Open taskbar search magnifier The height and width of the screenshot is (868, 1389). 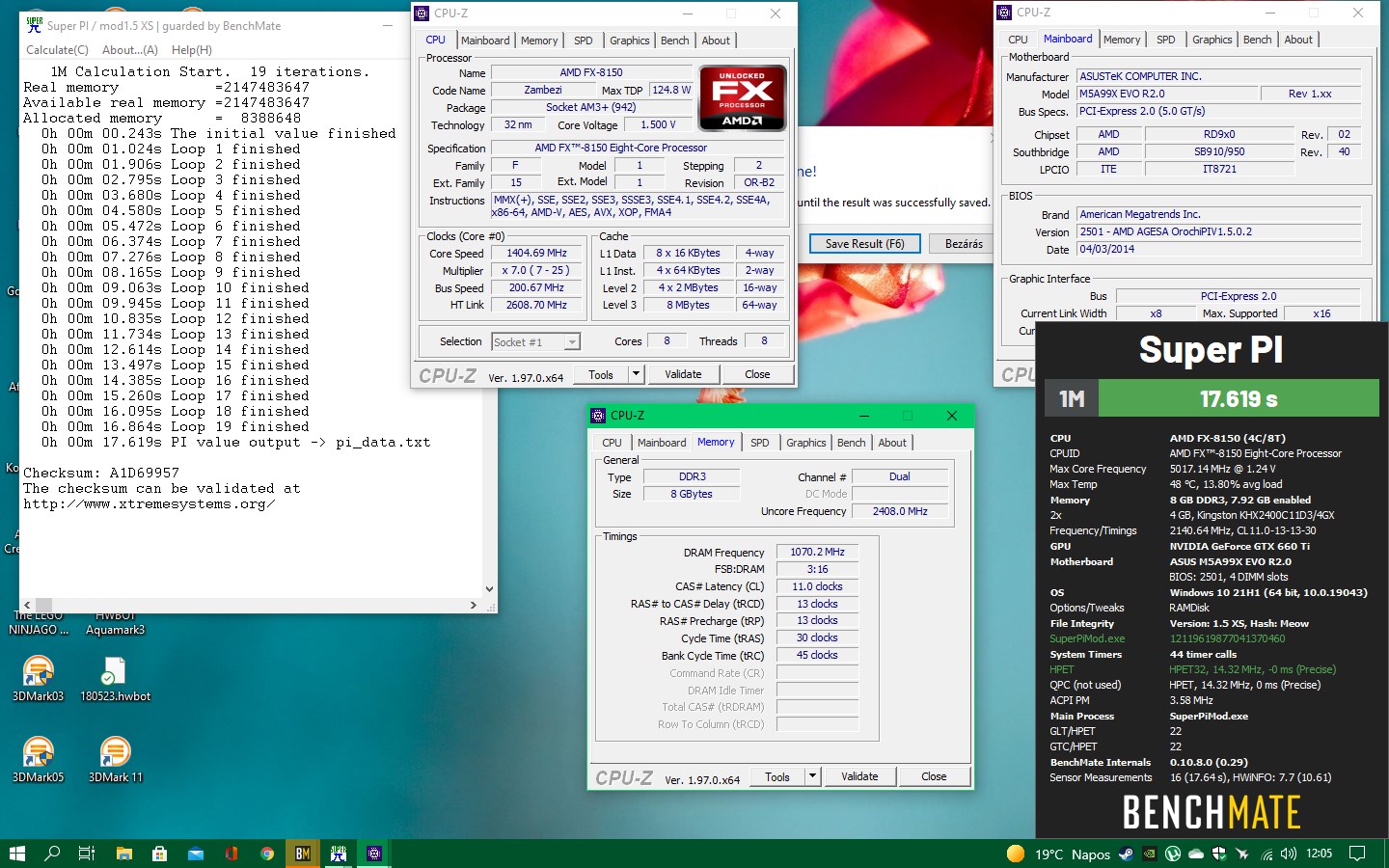[x=52, y=854]
